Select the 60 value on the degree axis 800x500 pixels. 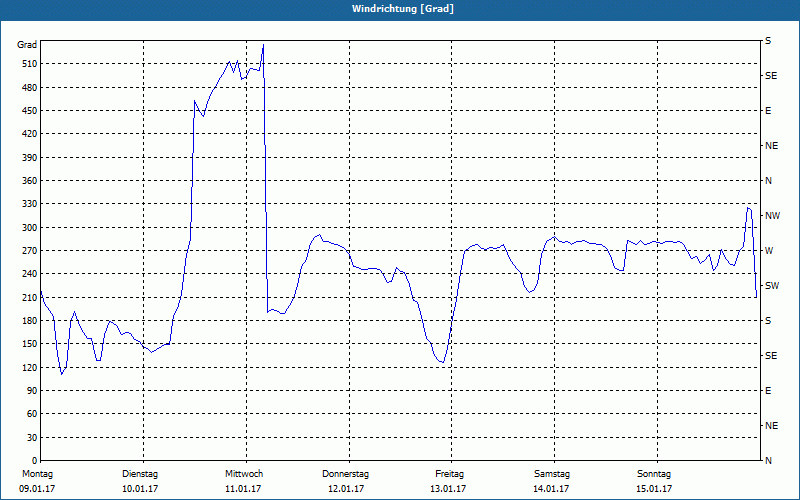coord(32,414)
